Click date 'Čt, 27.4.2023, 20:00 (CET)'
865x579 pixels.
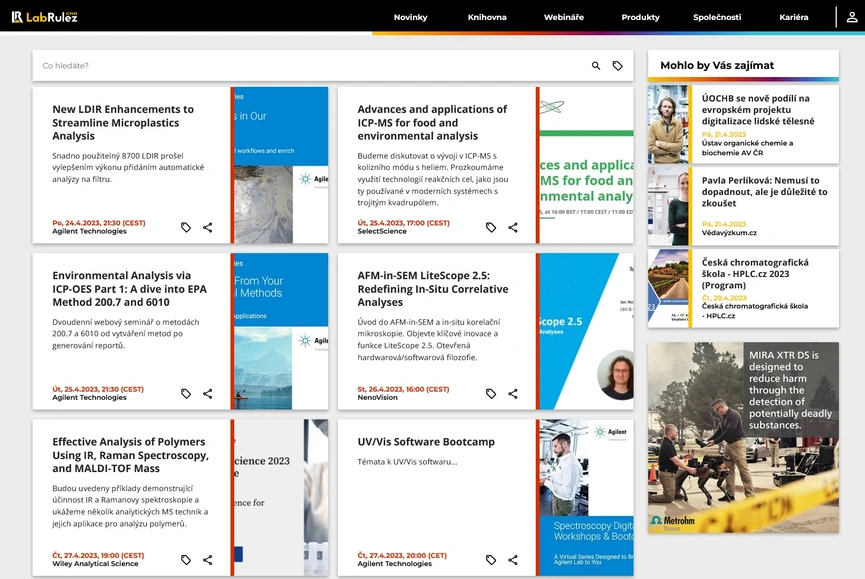point(402,556)
